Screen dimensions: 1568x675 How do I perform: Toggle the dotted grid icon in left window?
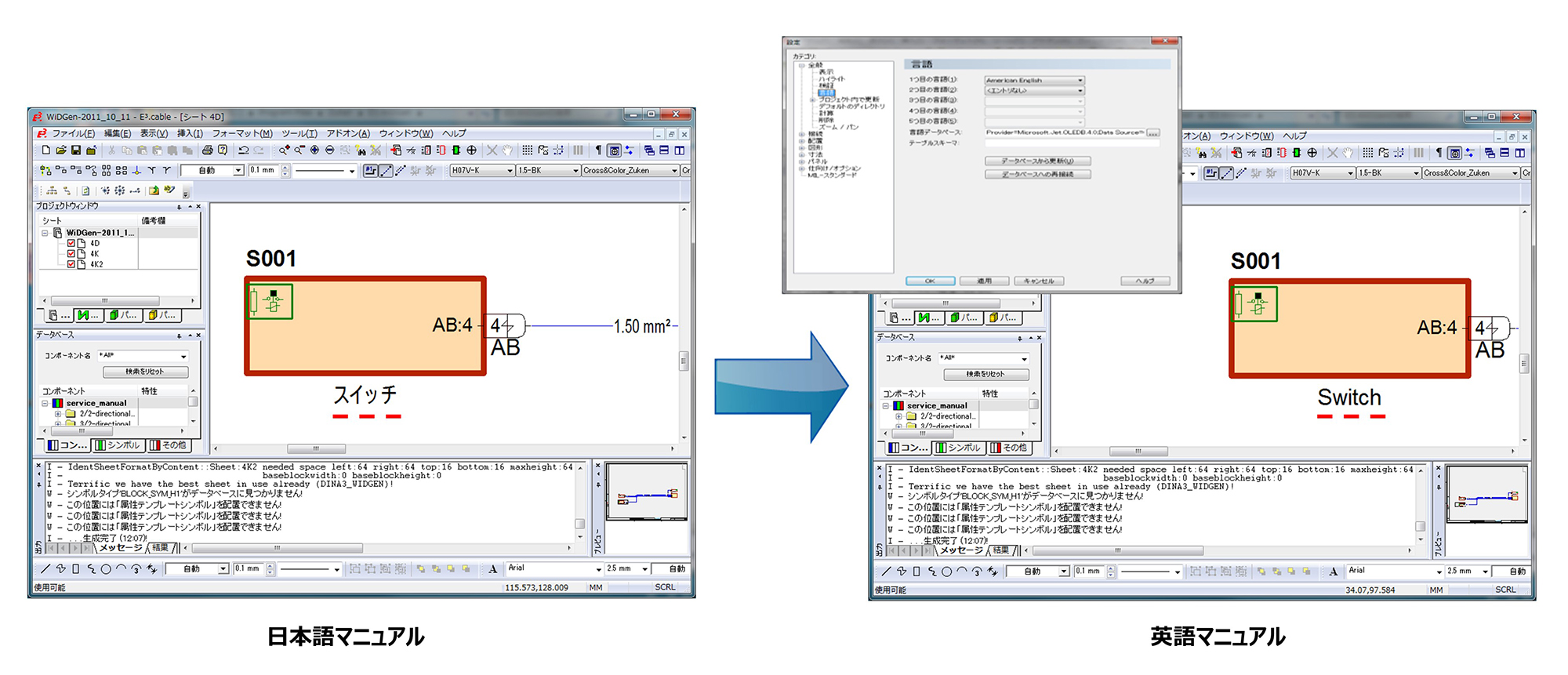pos(528,151)
